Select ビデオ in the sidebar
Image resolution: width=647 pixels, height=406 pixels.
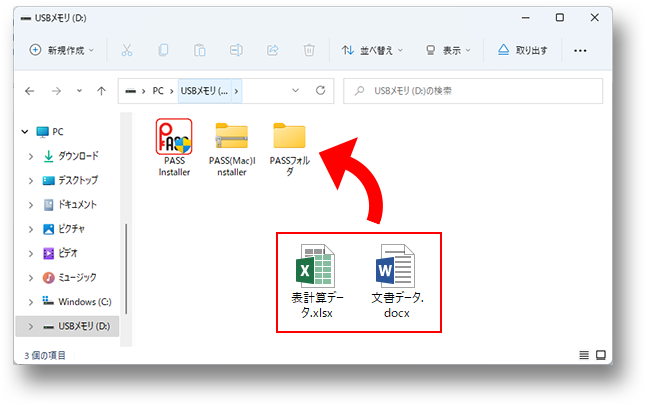(60, 253)
